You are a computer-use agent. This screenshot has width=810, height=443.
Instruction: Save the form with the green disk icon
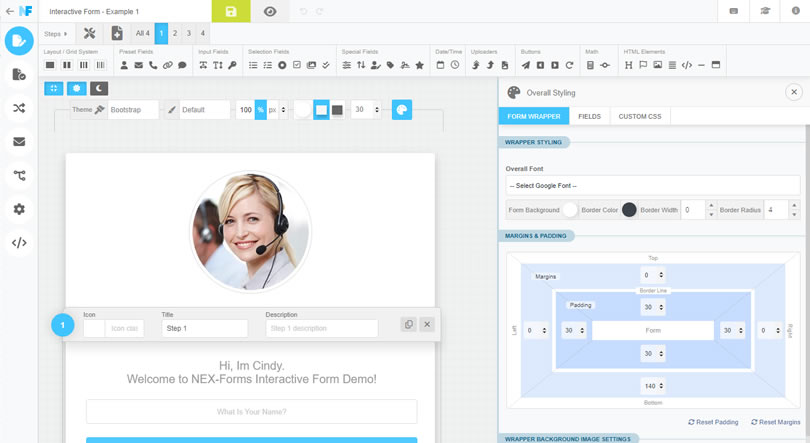point(231,11)
